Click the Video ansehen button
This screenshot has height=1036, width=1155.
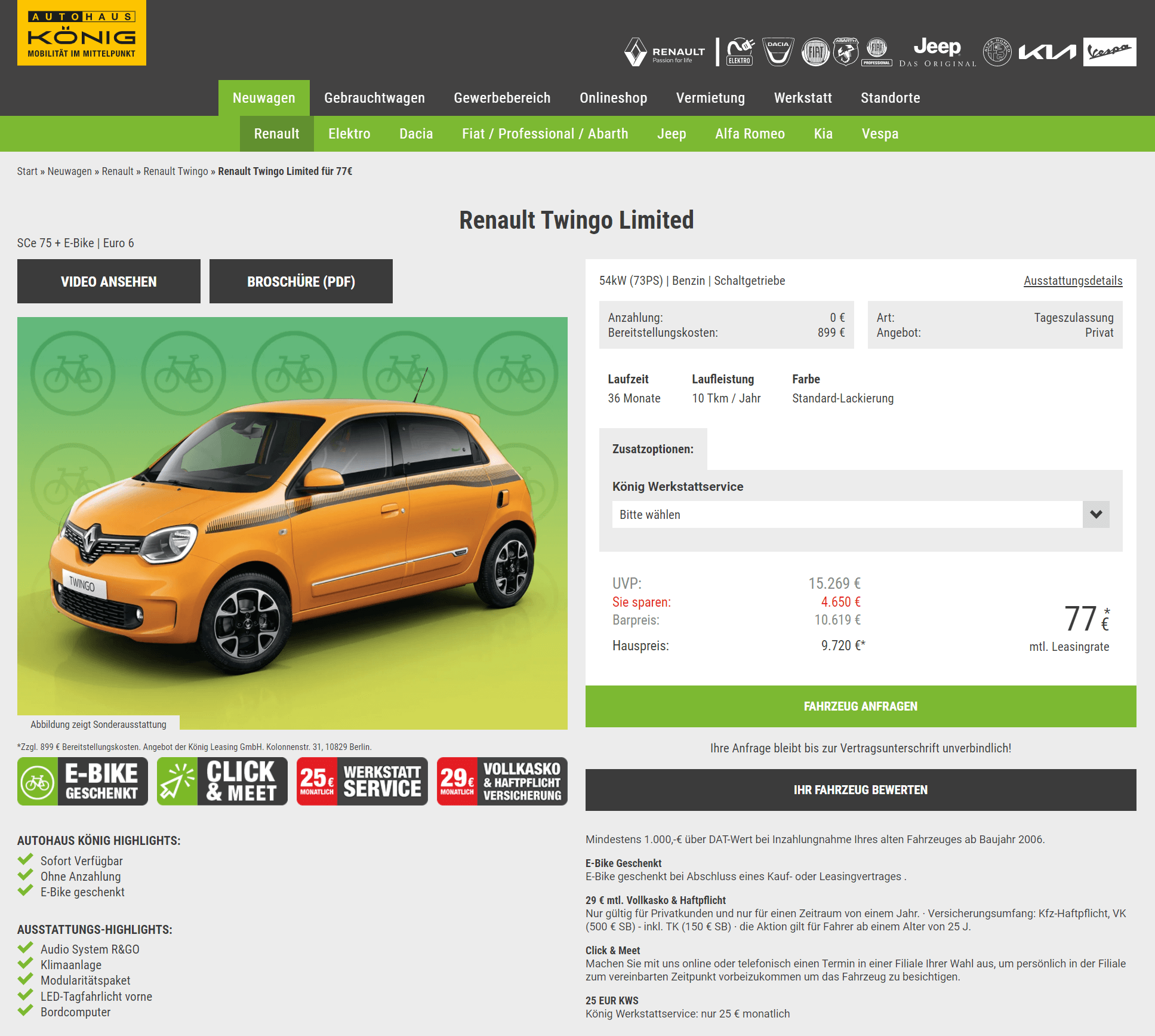click(109, 281)
